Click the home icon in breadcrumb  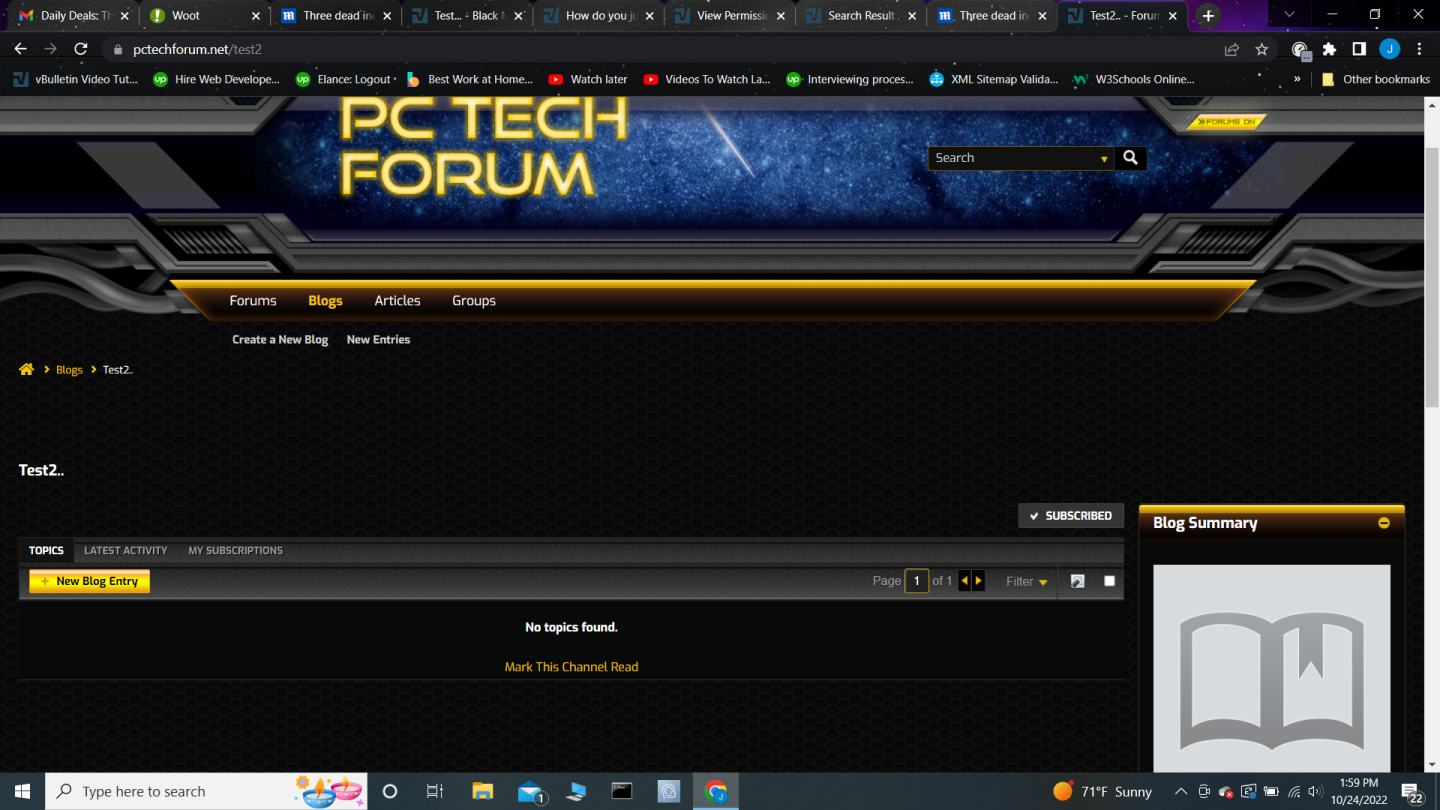[27, 370]
